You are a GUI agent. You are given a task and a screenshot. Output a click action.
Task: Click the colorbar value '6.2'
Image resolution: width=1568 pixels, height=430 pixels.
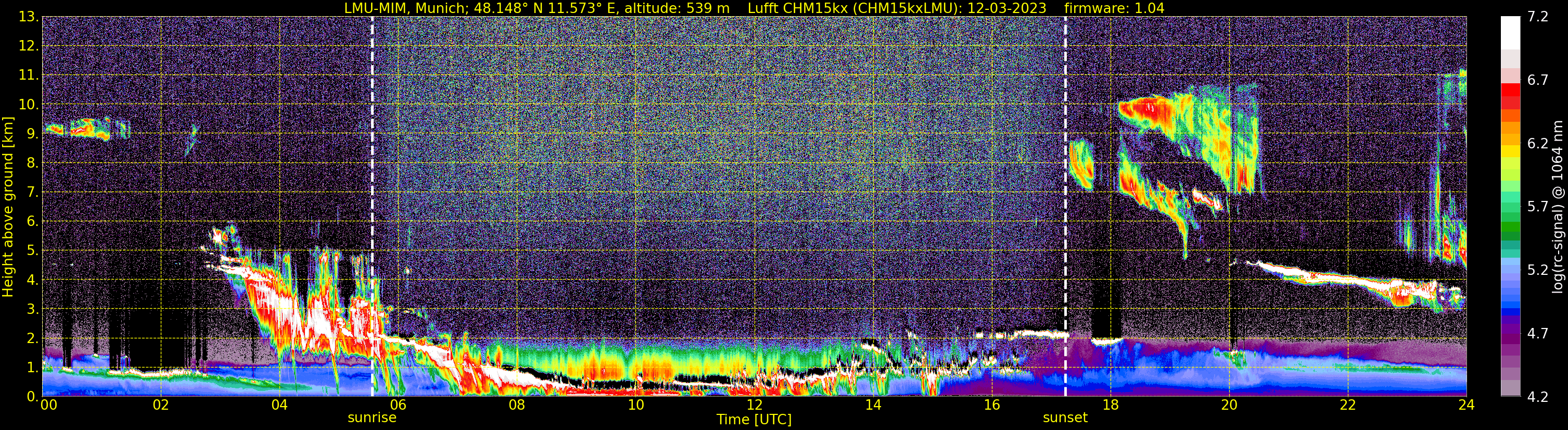click(1538, 144)
